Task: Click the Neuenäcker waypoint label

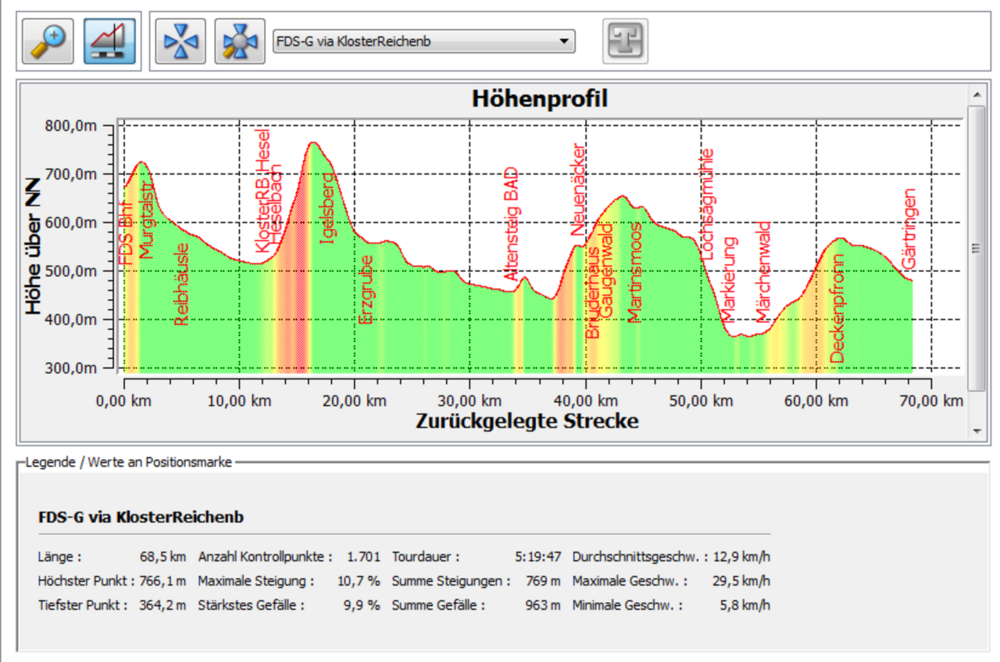Action: point(578,189)
